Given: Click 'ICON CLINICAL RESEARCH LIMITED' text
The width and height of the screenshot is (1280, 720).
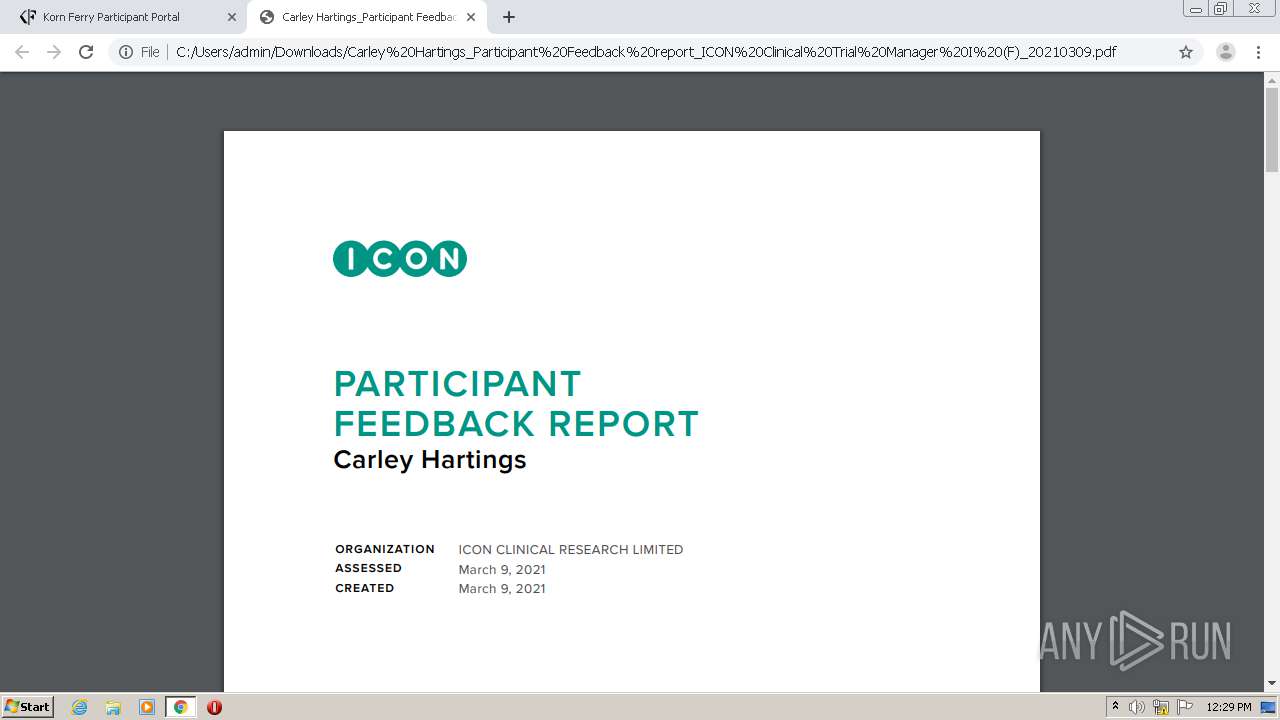Looking at the screenshot, I should click(x=571, y=550).
